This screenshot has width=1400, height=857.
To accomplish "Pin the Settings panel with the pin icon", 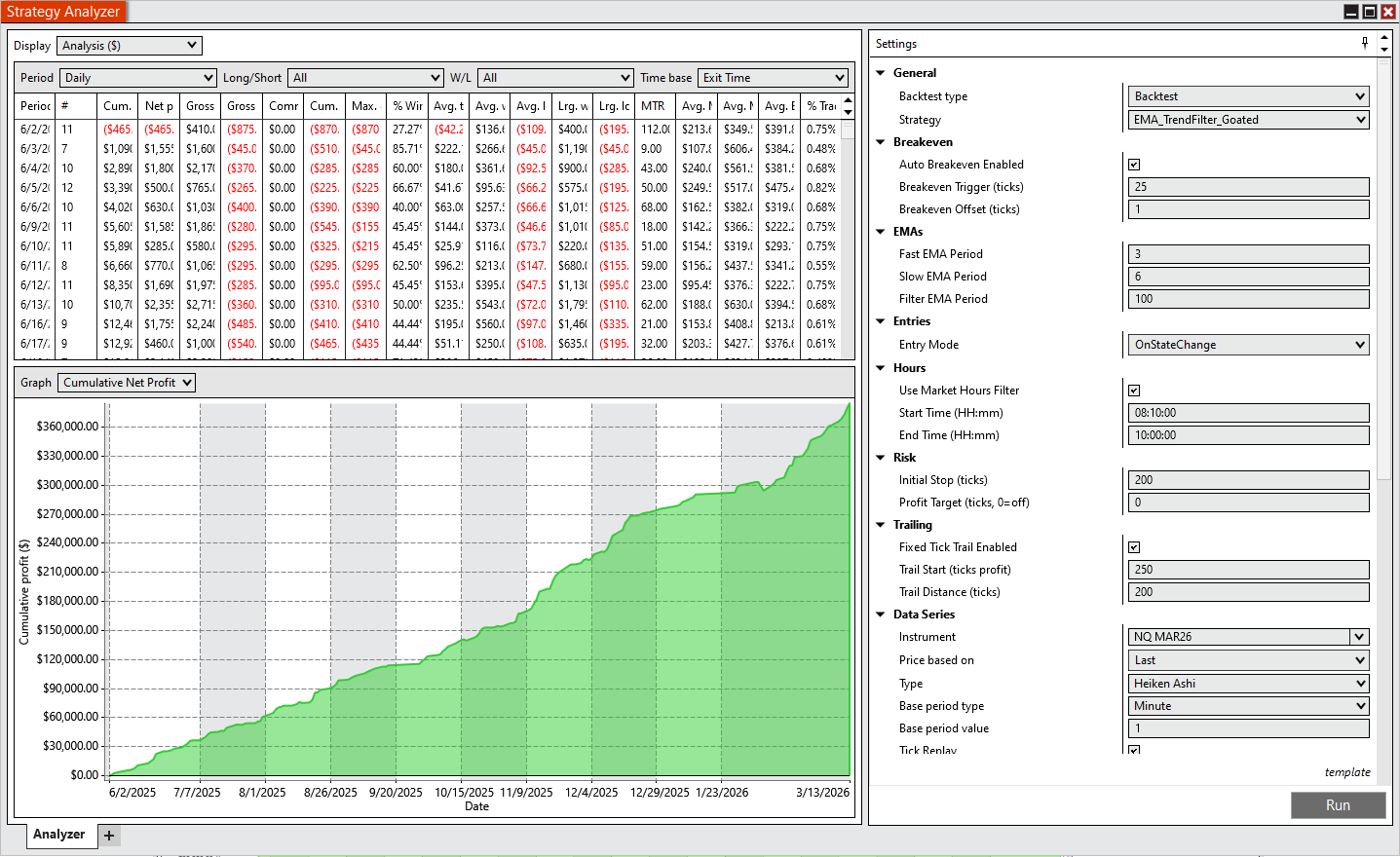I will [1365, 43].
